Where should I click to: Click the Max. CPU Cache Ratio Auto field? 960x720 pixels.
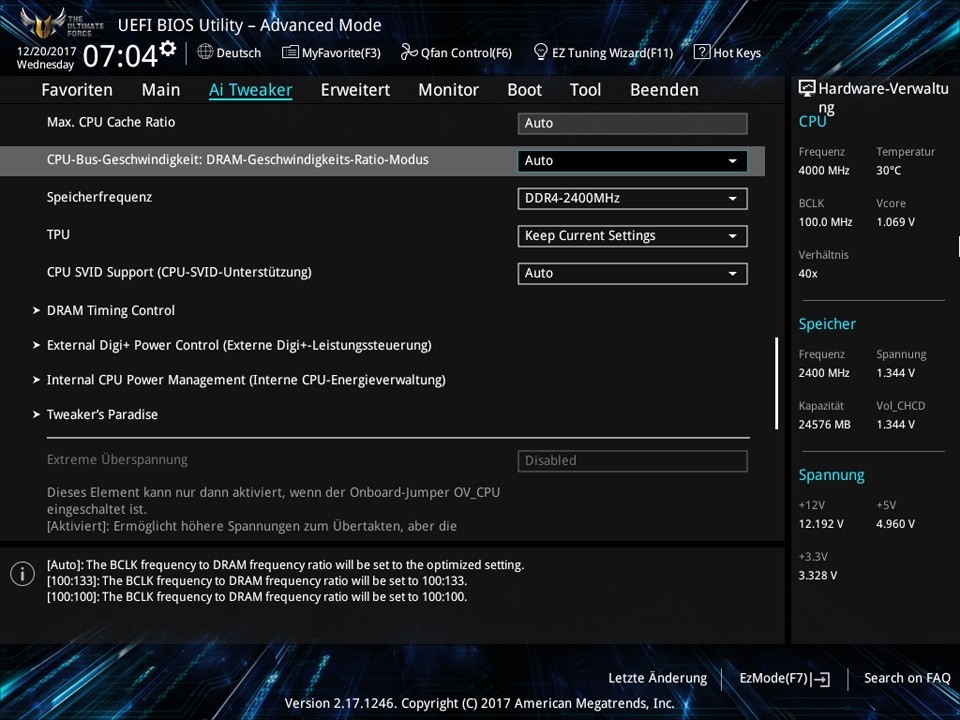632,123
